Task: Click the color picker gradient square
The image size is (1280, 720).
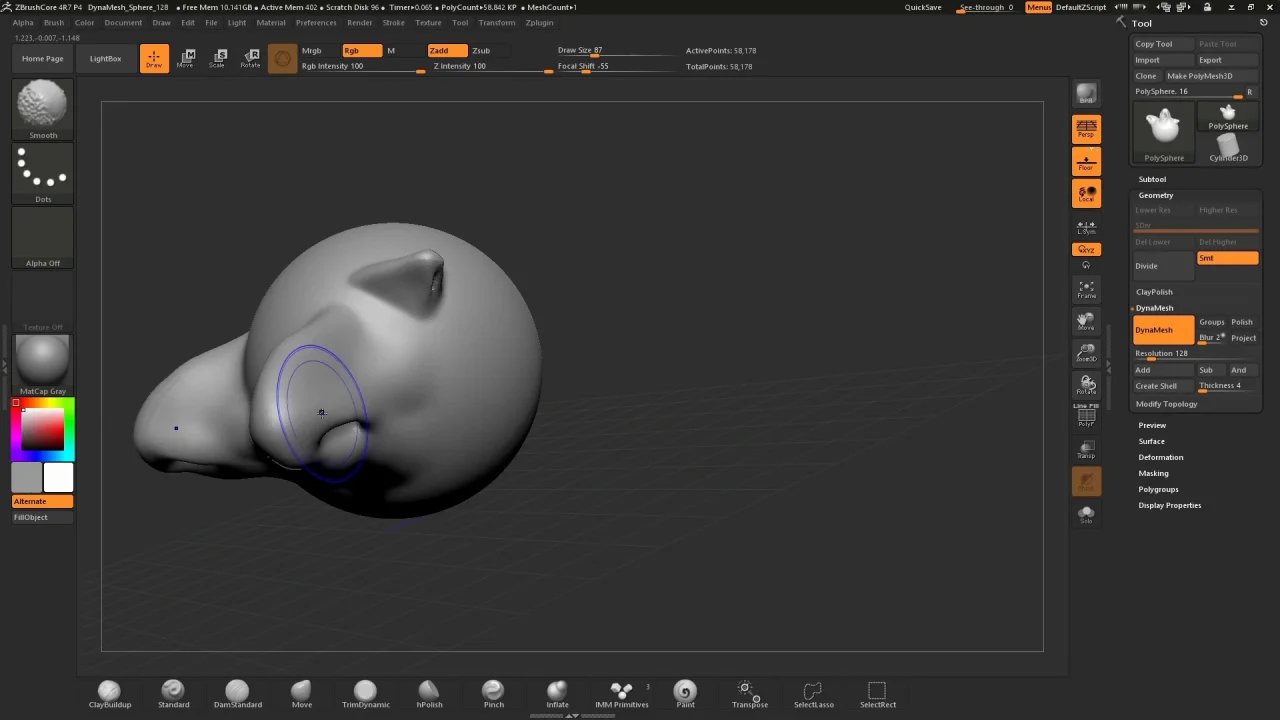Action: point(43,430)
